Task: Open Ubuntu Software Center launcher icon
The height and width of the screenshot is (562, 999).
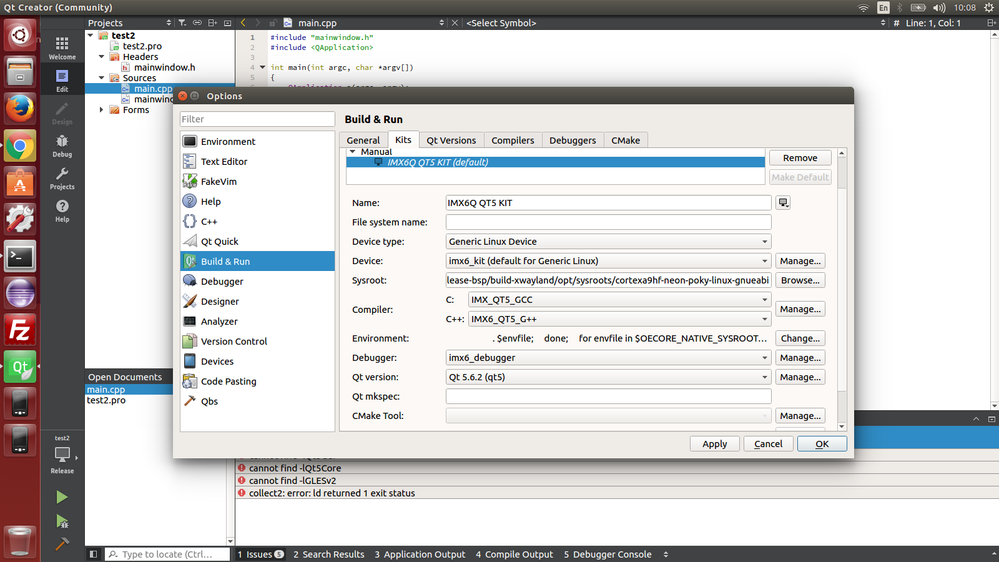Action: click(x=20, y=183)
